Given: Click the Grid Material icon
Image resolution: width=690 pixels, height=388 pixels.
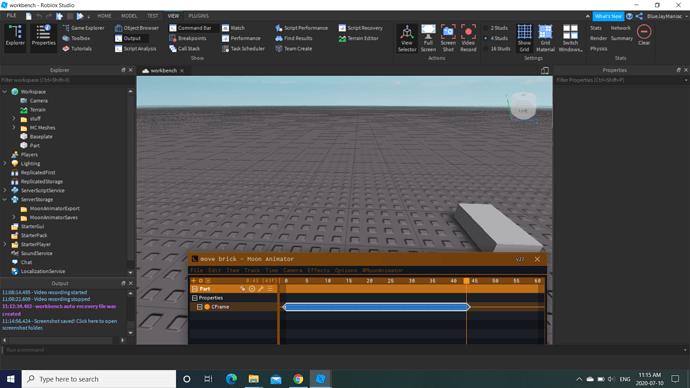Looking at the screenshot, I should coord(545,38).
